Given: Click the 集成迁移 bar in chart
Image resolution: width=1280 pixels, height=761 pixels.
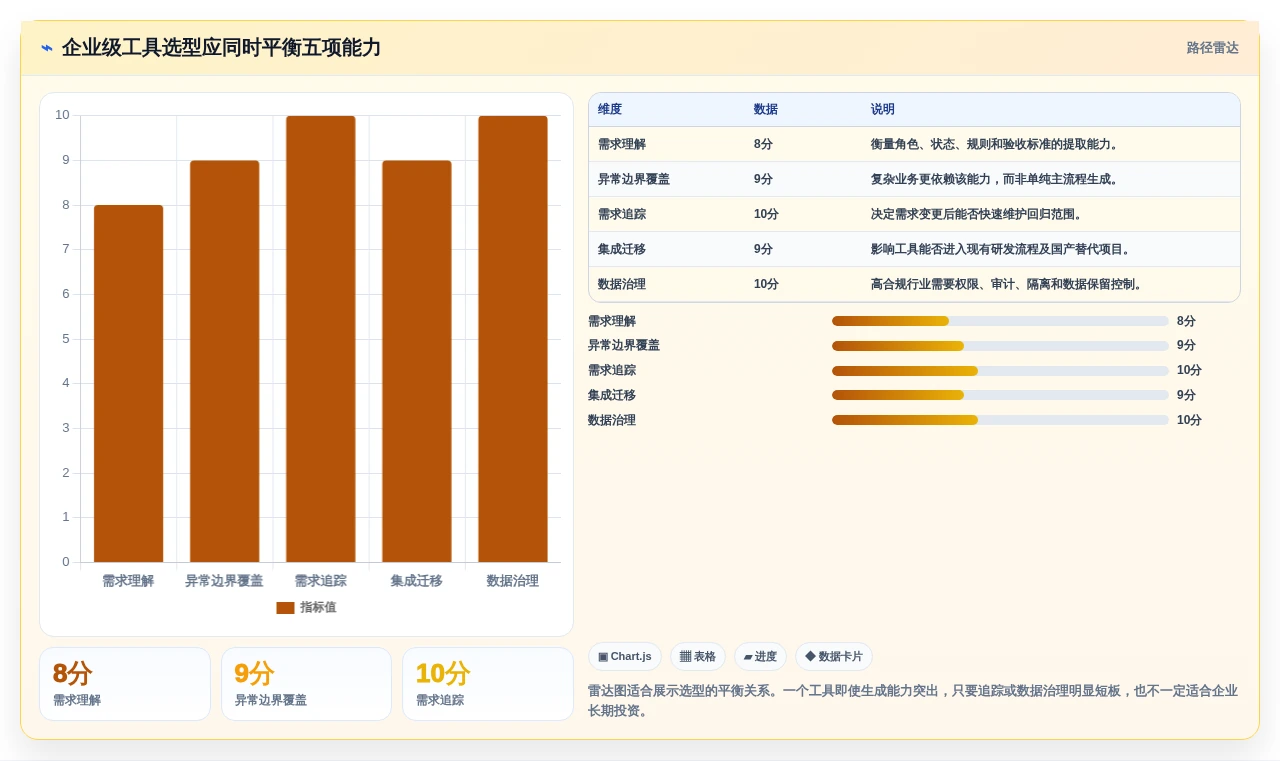Looking at the screenshot, I should click(417, 361).
